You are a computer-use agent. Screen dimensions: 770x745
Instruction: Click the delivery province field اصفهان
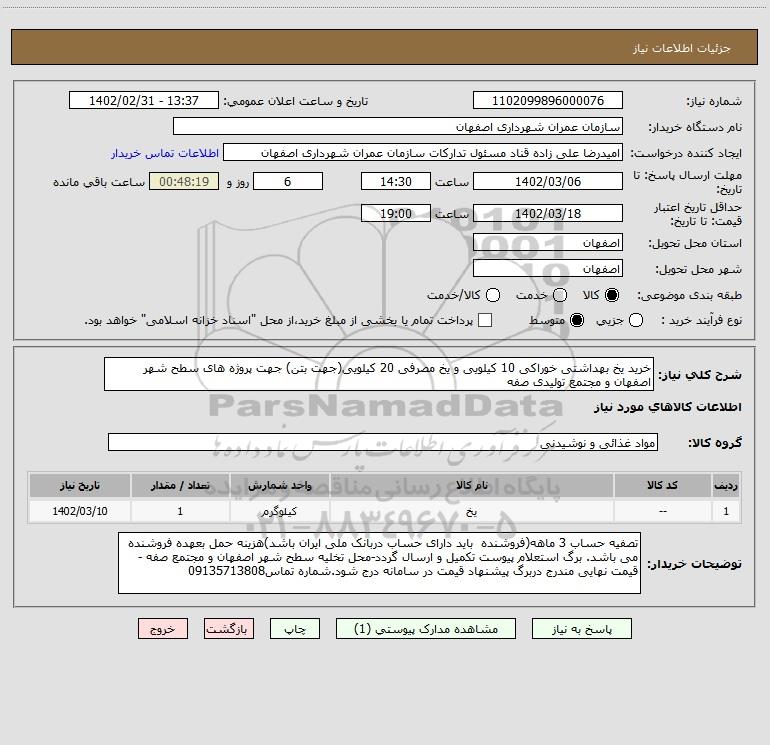(548, 243)
